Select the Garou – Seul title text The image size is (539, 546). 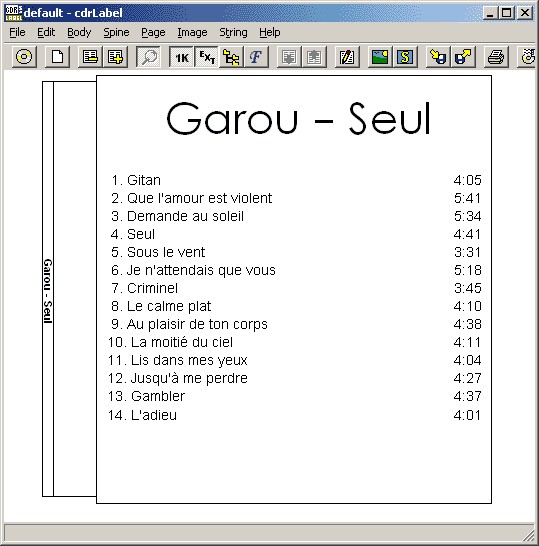(x=298, y=118)
